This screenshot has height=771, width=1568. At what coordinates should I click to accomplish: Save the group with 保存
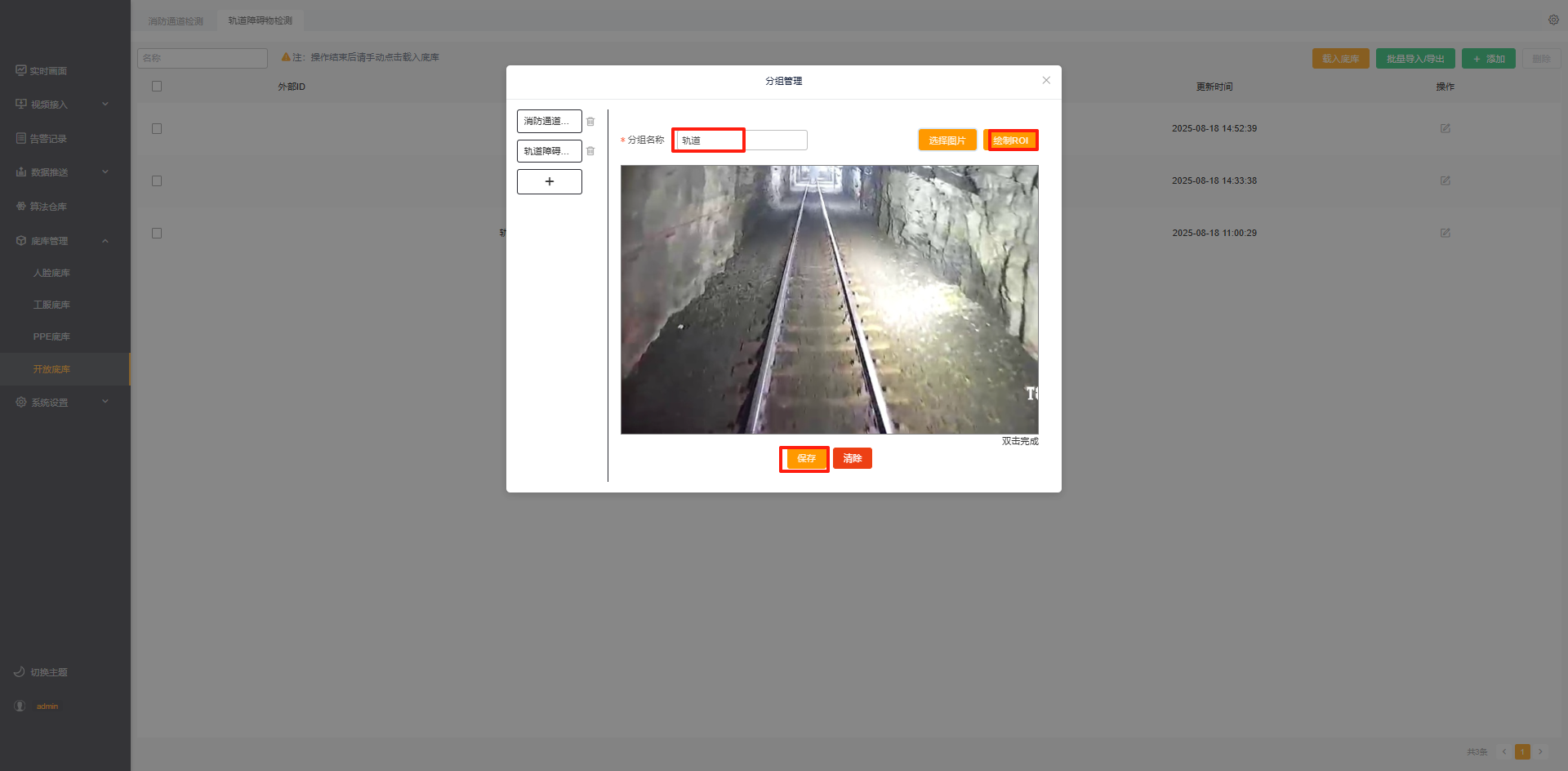tap(806, 458)
